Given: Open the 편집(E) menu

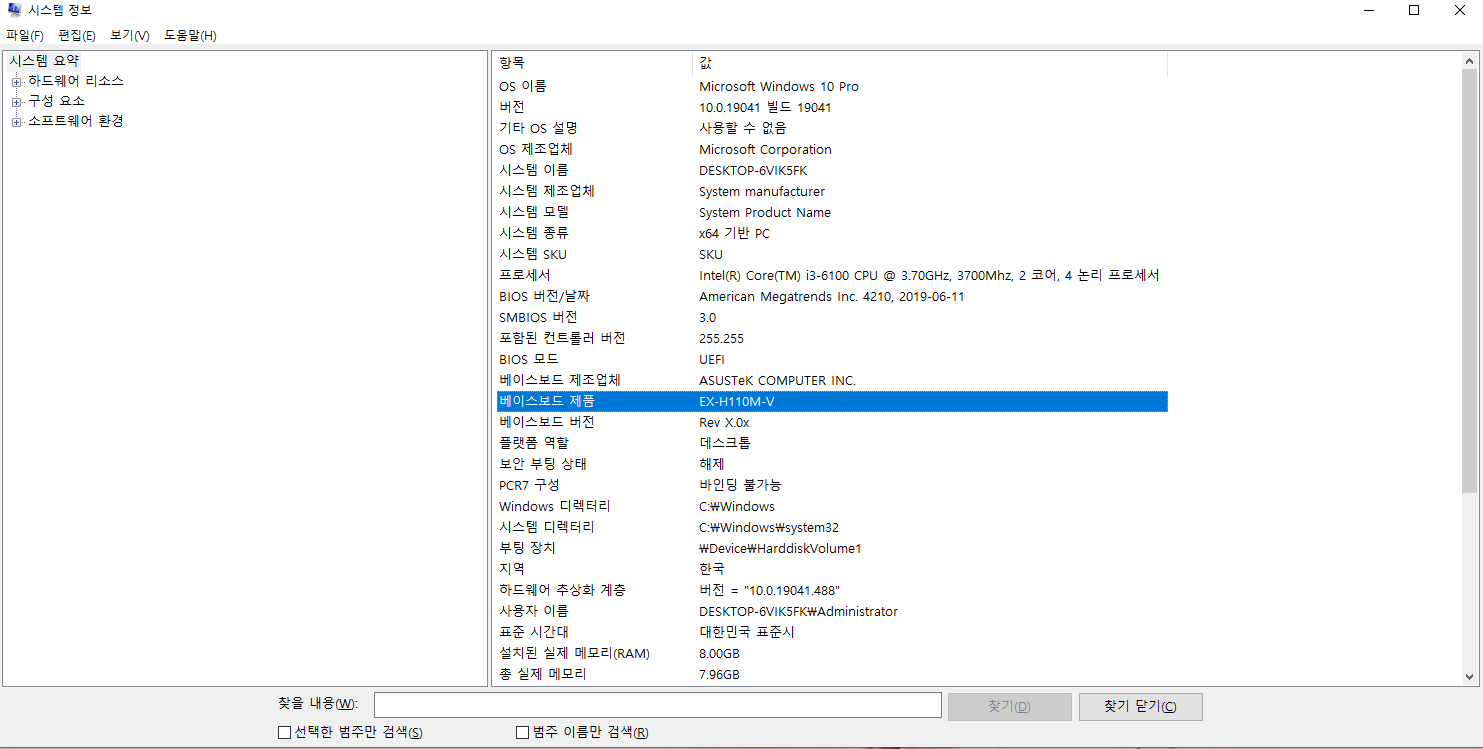Looking at the screenshot, I should pyautogui.click(x=77, y=35).
